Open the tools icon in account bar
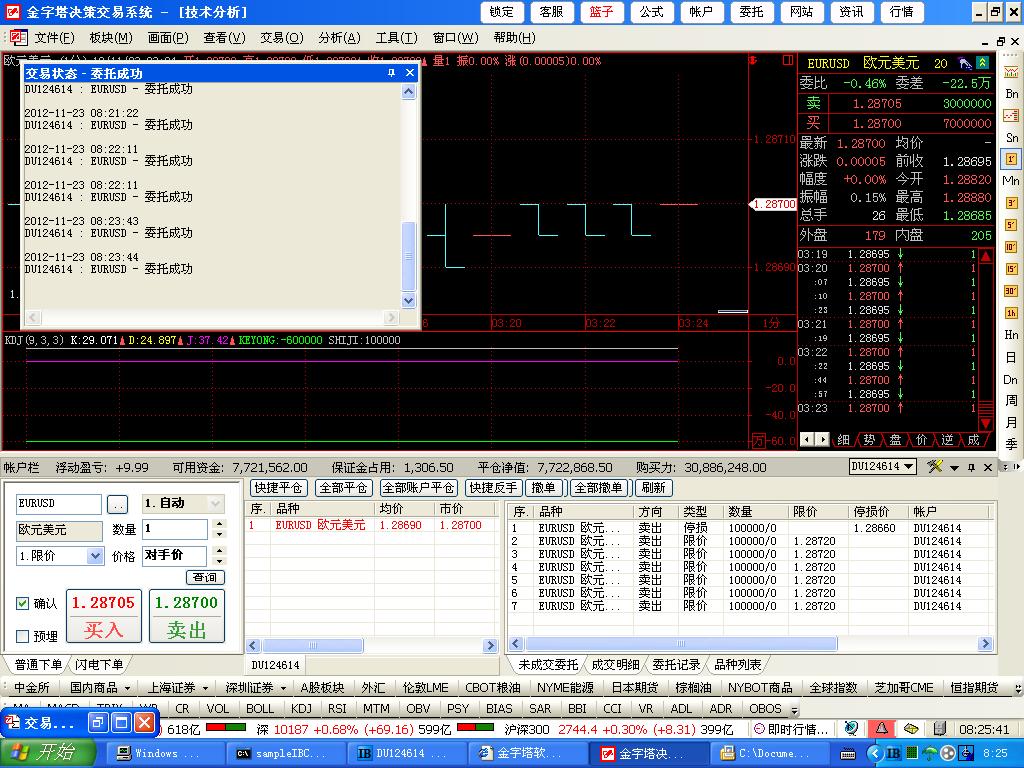 point(935,467)
